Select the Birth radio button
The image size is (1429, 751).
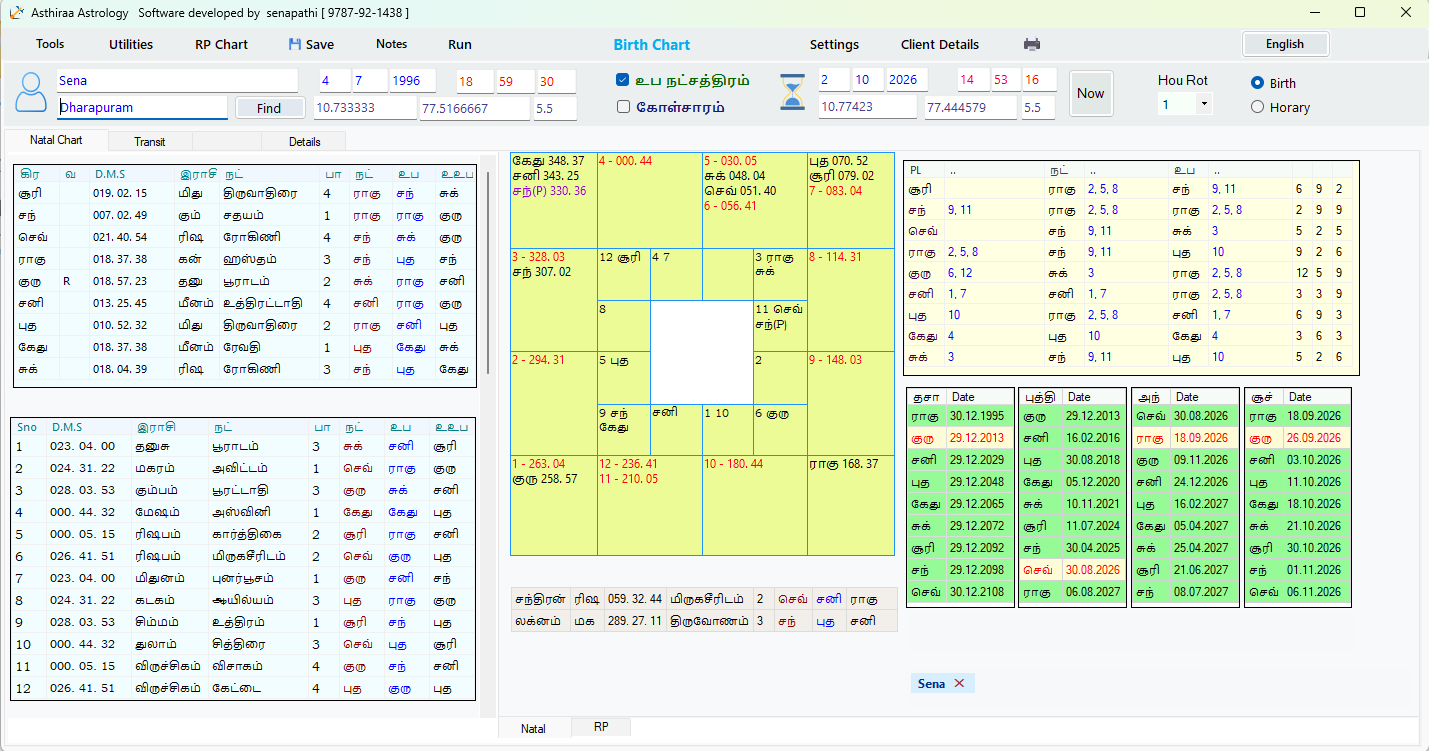click(1257, 82)
